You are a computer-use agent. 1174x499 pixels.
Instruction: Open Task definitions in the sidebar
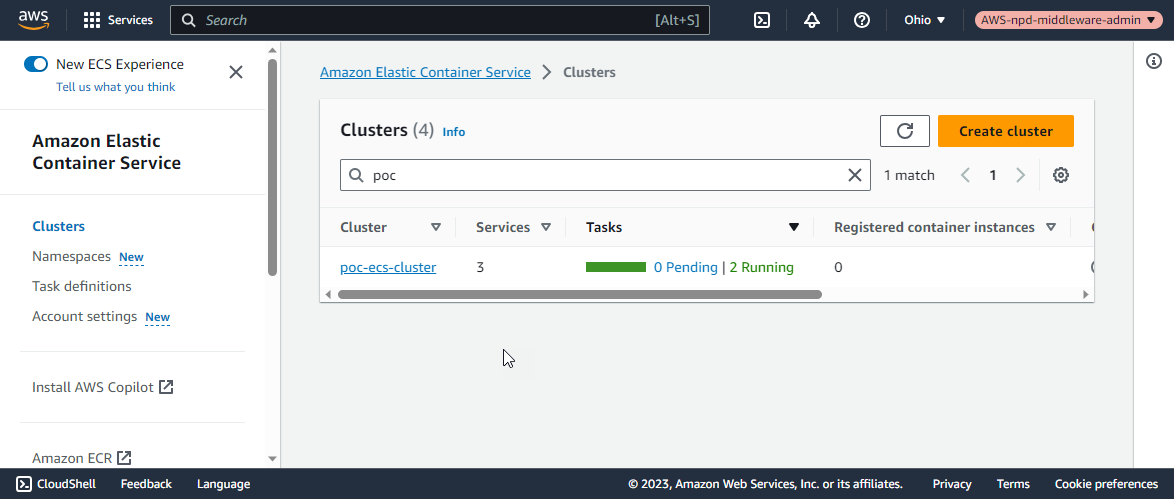tap(82, 286)
